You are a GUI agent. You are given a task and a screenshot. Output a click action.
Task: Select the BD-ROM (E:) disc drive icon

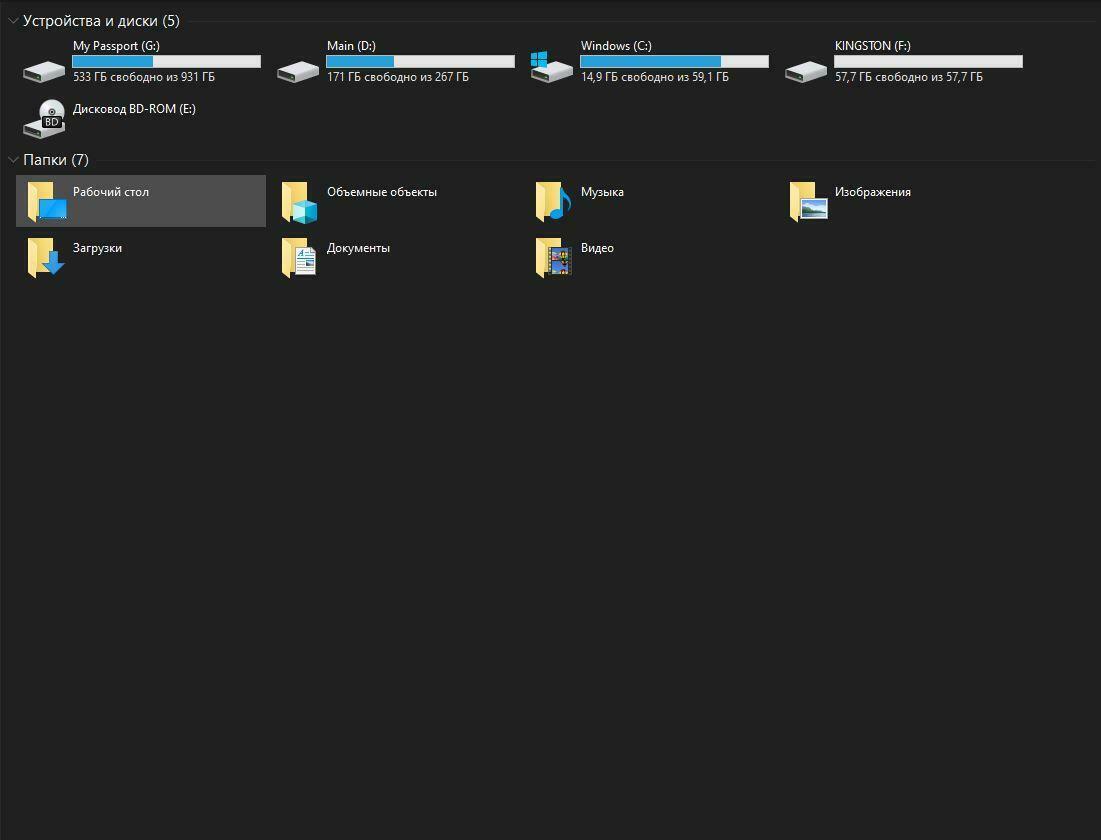point(44,119)
